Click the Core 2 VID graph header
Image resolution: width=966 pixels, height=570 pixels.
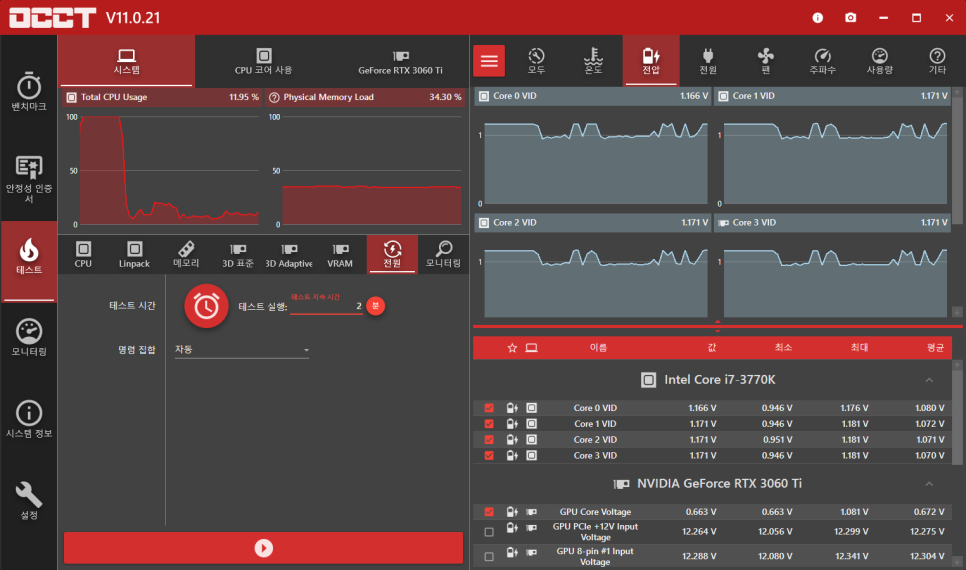[x=593, y=222]
